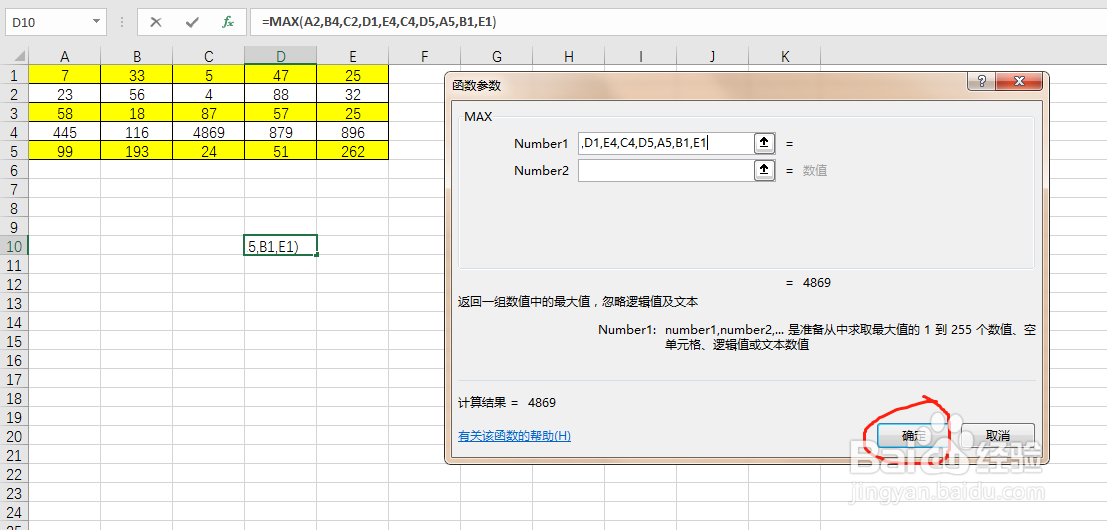Click cell D3 containing 57
Screen dimensions: 1107x530
pos(281,113)
